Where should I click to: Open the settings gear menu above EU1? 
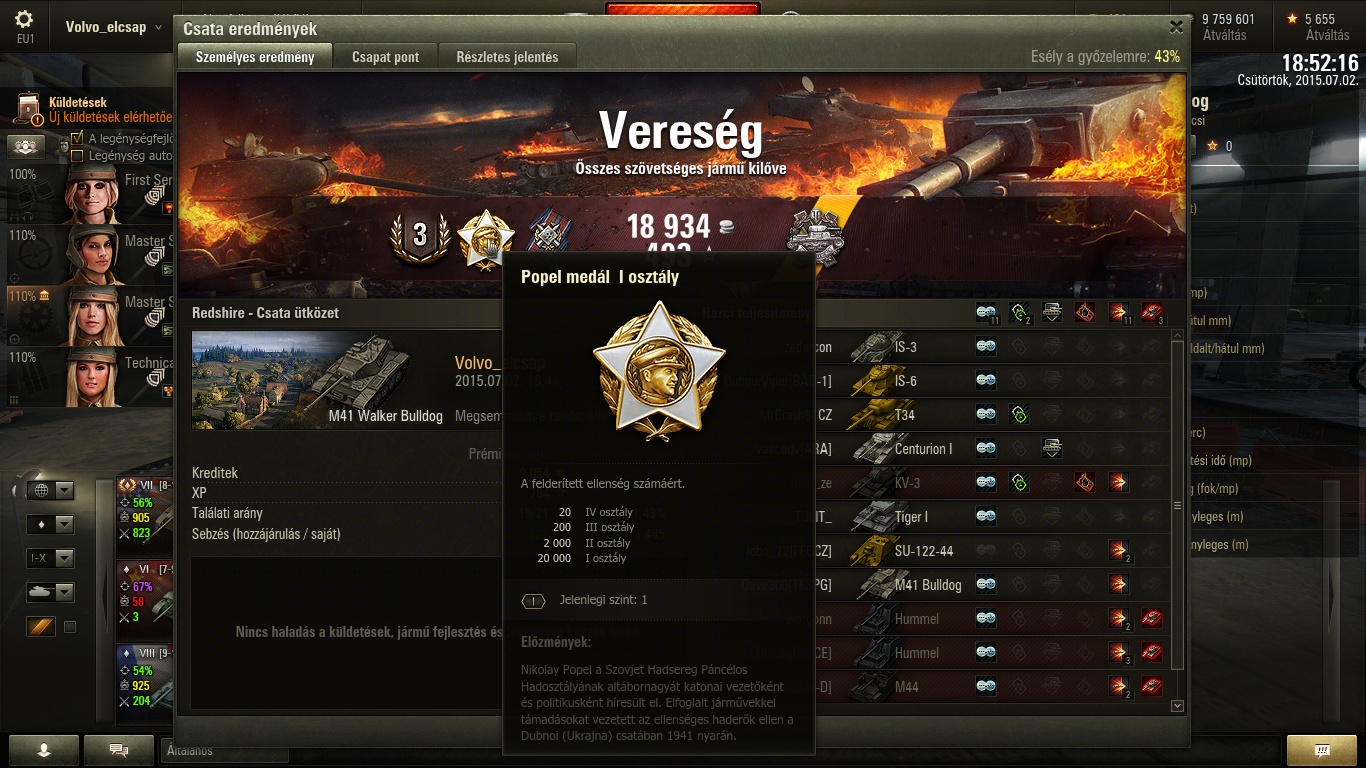pos(25,19)
